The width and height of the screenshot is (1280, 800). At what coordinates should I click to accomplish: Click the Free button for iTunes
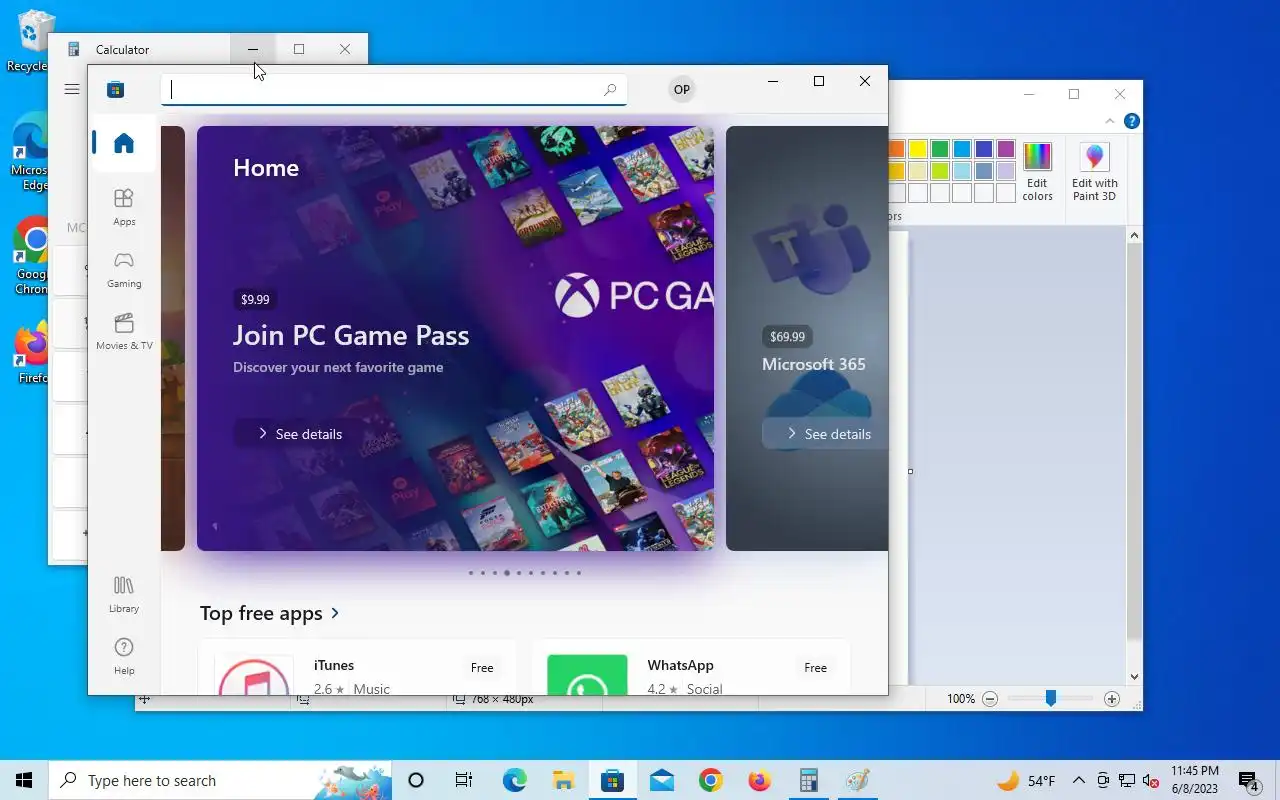click(482, 668)
